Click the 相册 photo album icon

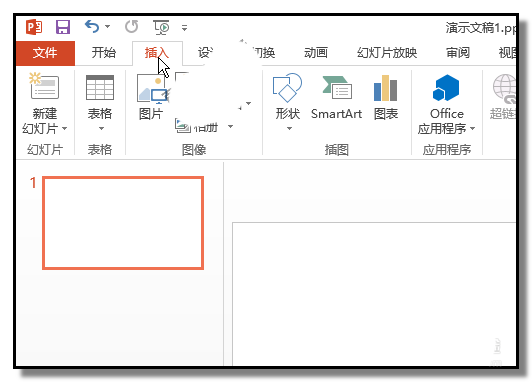tap(183, 126)
